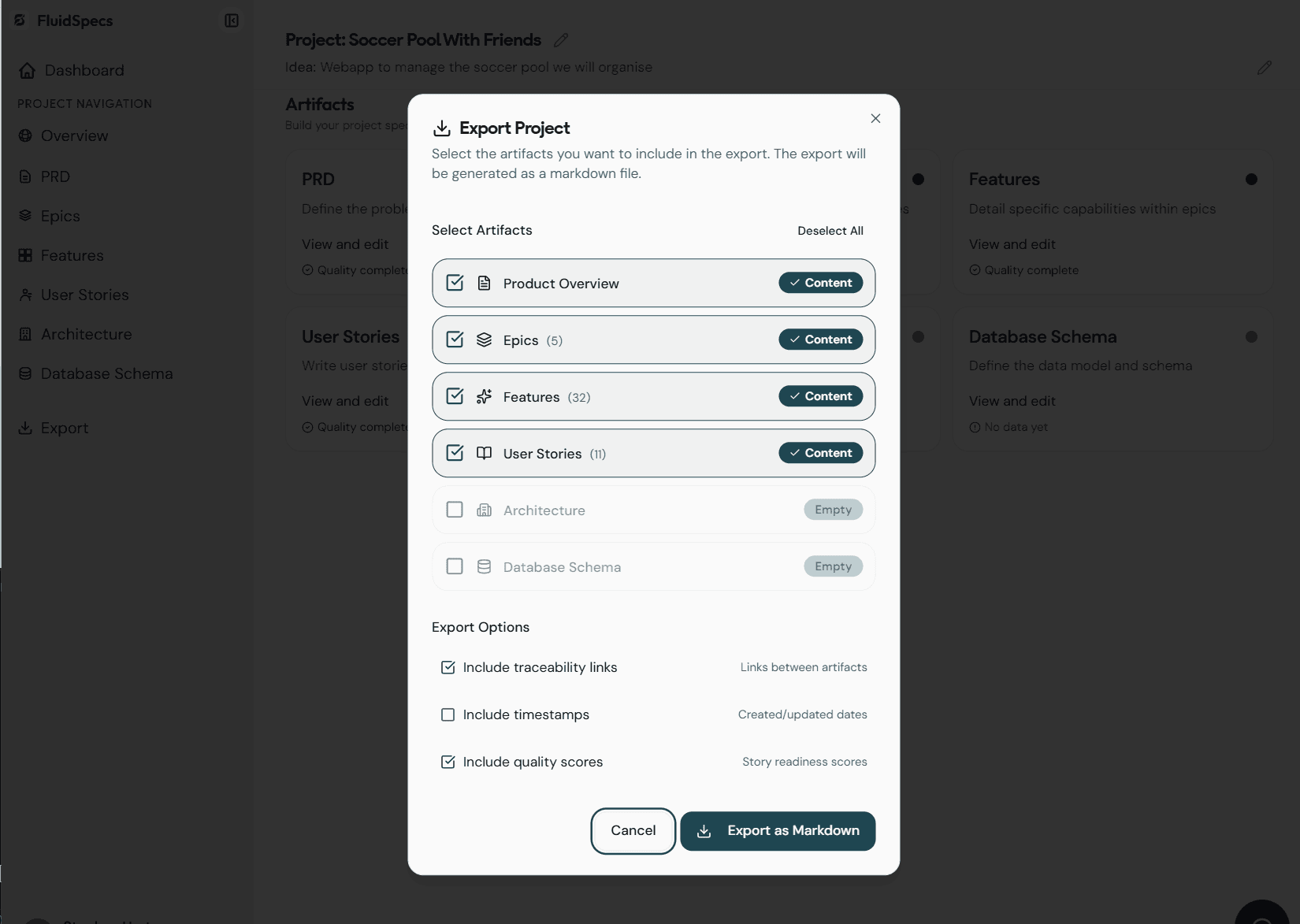This screenshot has height=924, width=1300.
Task: Open the Dashboard from the sidebar
Action: pos(82,70)
